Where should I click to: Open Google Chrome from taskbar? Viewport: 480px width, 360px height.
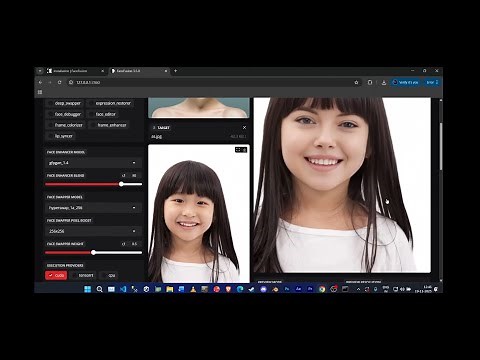point(322,289)
